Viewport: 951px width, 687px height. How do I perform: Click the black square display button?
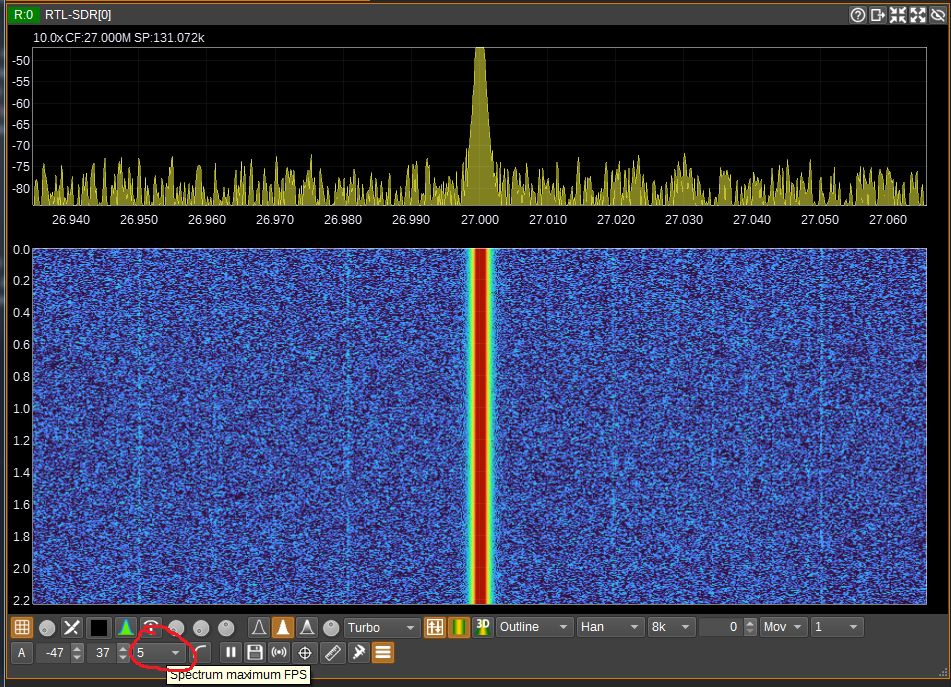[x=98, y=628]
